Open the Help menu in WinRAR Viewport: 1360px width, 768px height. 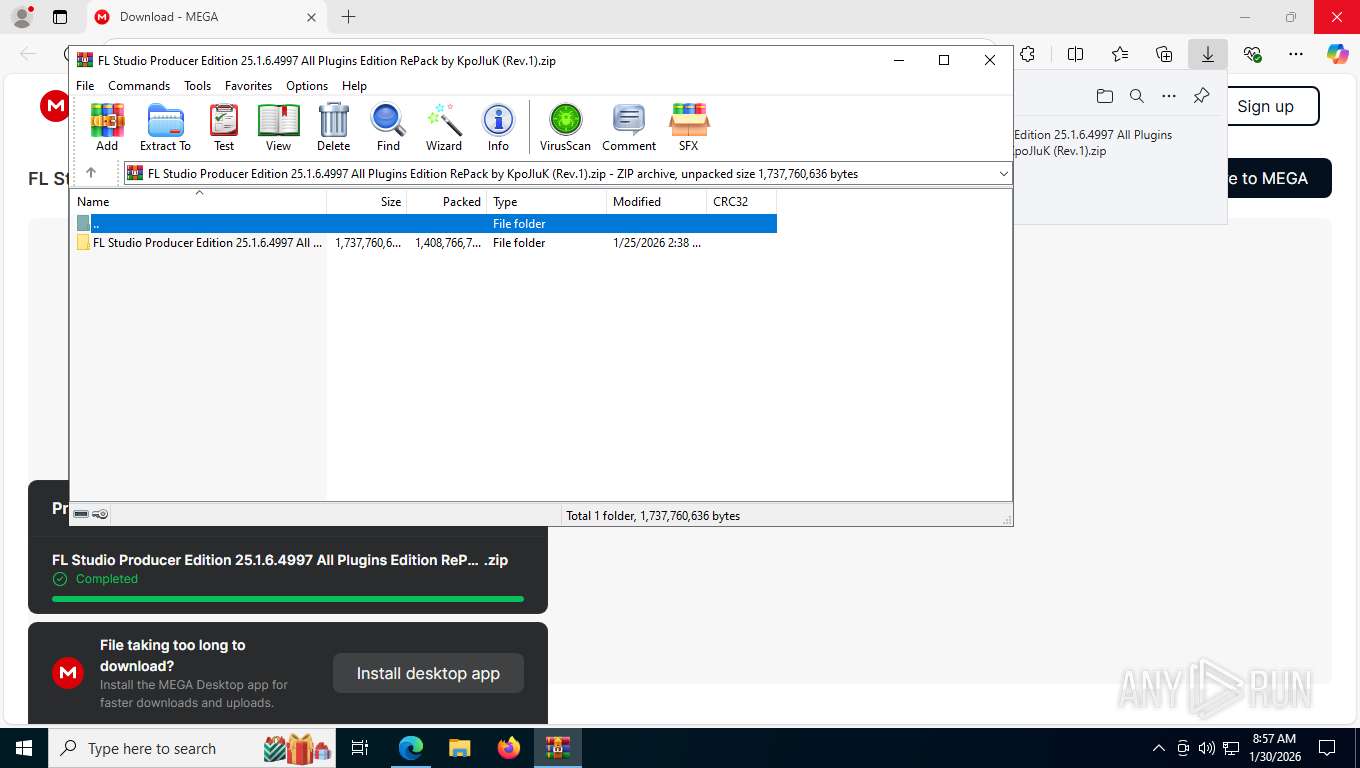point(354,86)
